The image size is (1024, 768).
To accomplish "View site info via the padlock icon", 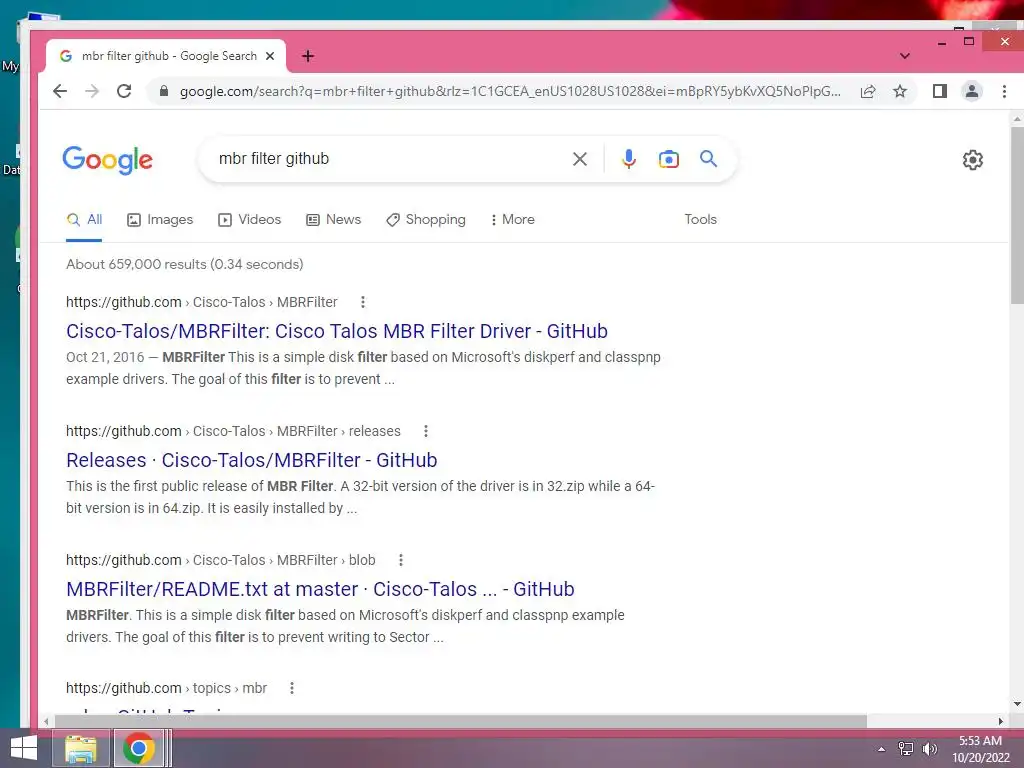I will pos(164,91).
